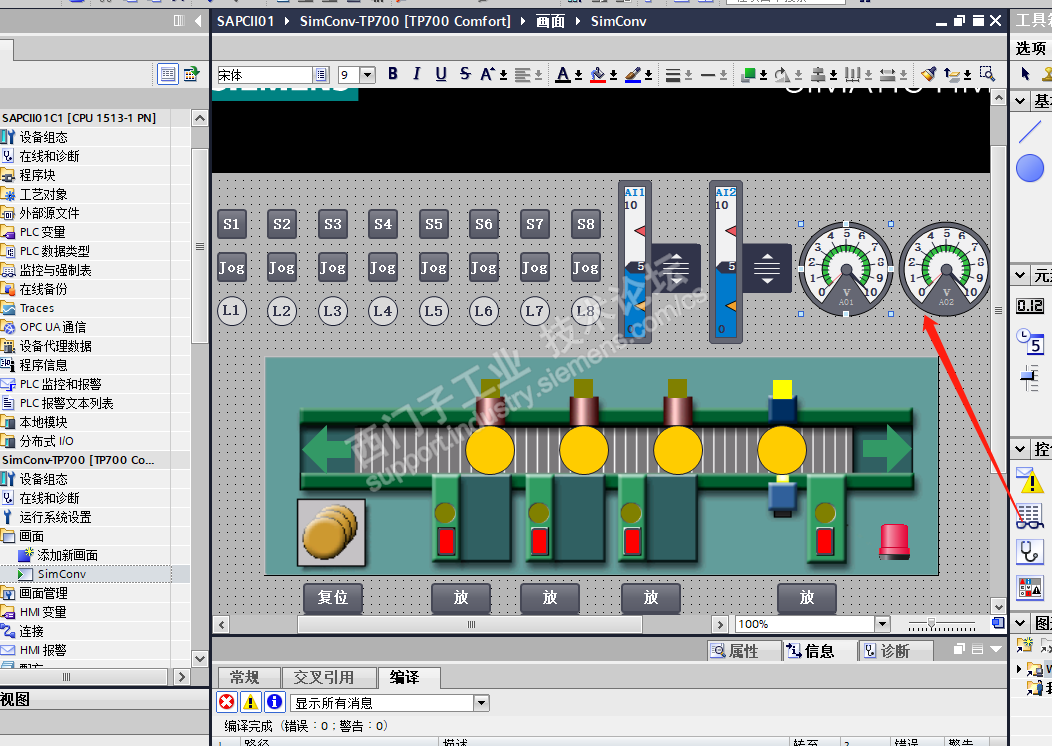Select the L3 indicator lamp
This screenshot has height=746, width=1052.
[x=333, y=311]
